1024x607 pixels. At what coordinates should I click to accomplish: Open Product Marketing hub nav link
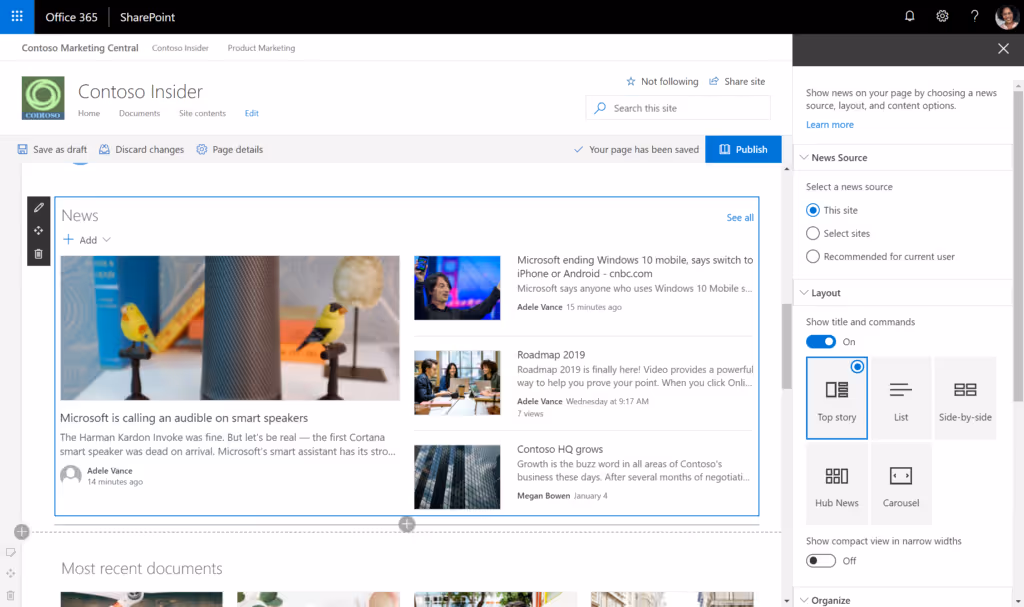(x=261, y=48)
